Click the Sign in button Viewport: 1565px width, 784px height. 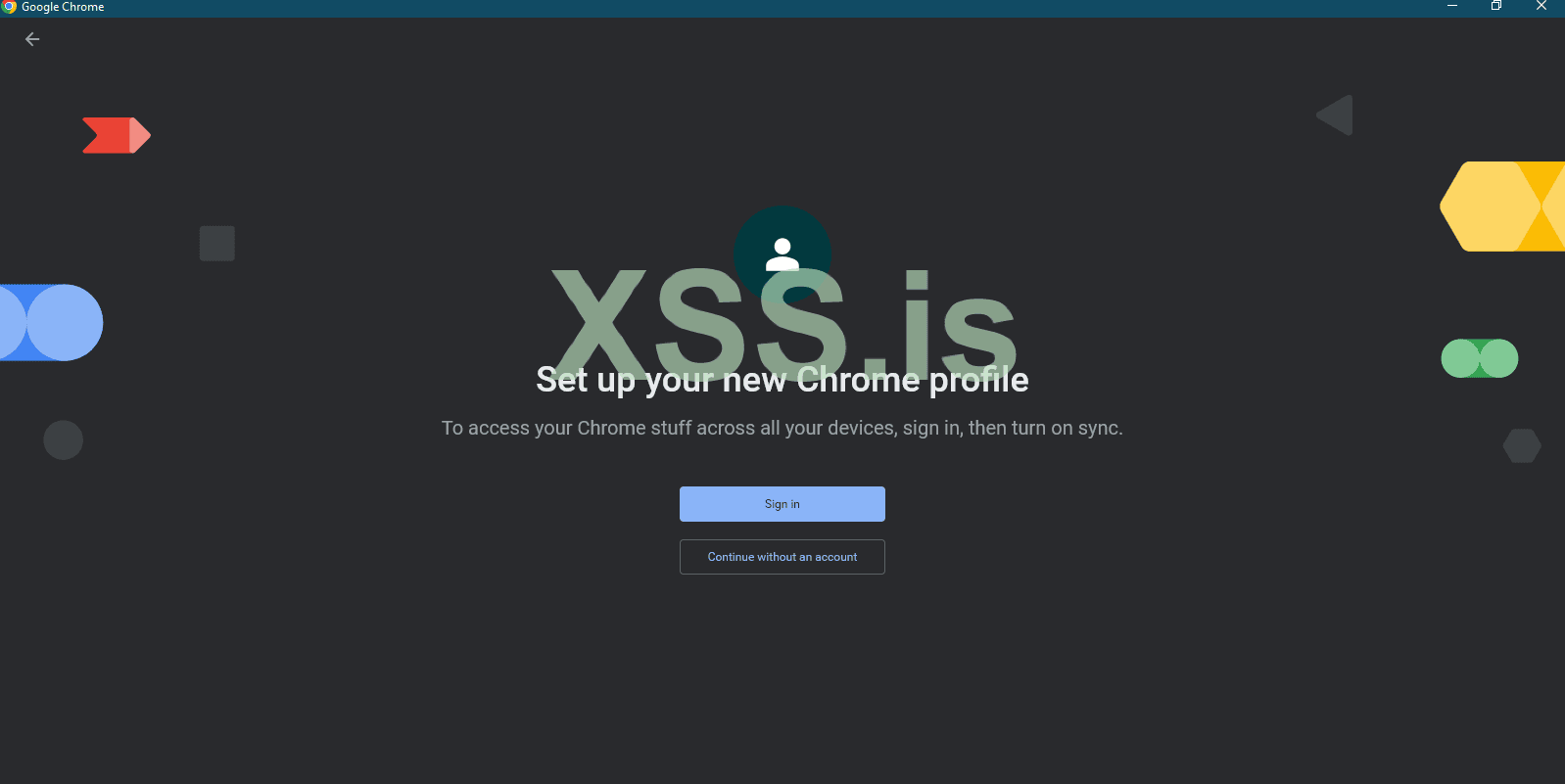tap(782, 504)
